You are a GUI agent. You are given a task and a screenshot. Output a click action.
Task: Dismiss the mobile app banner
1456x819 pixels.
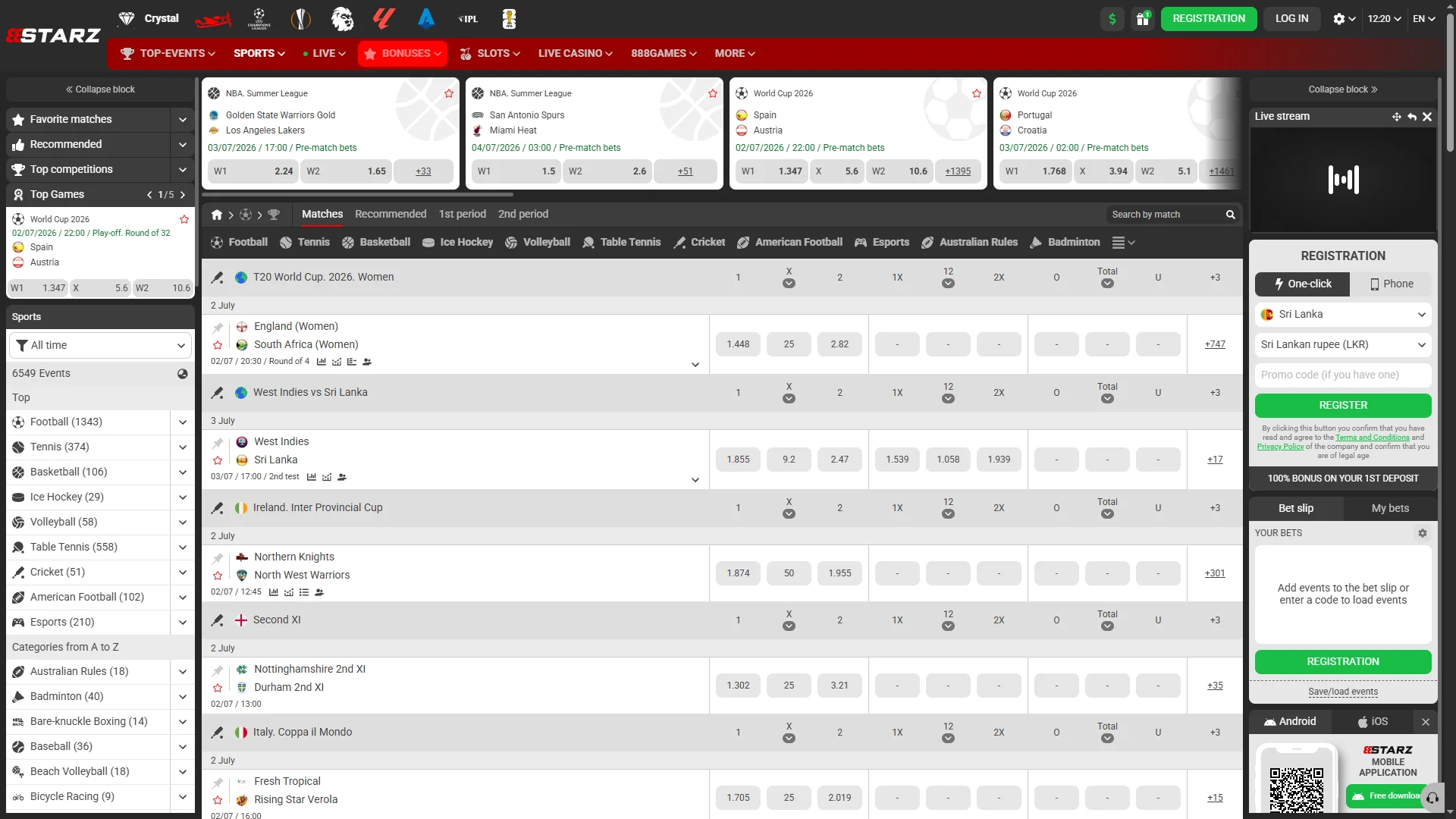(x=1426, y=722)
